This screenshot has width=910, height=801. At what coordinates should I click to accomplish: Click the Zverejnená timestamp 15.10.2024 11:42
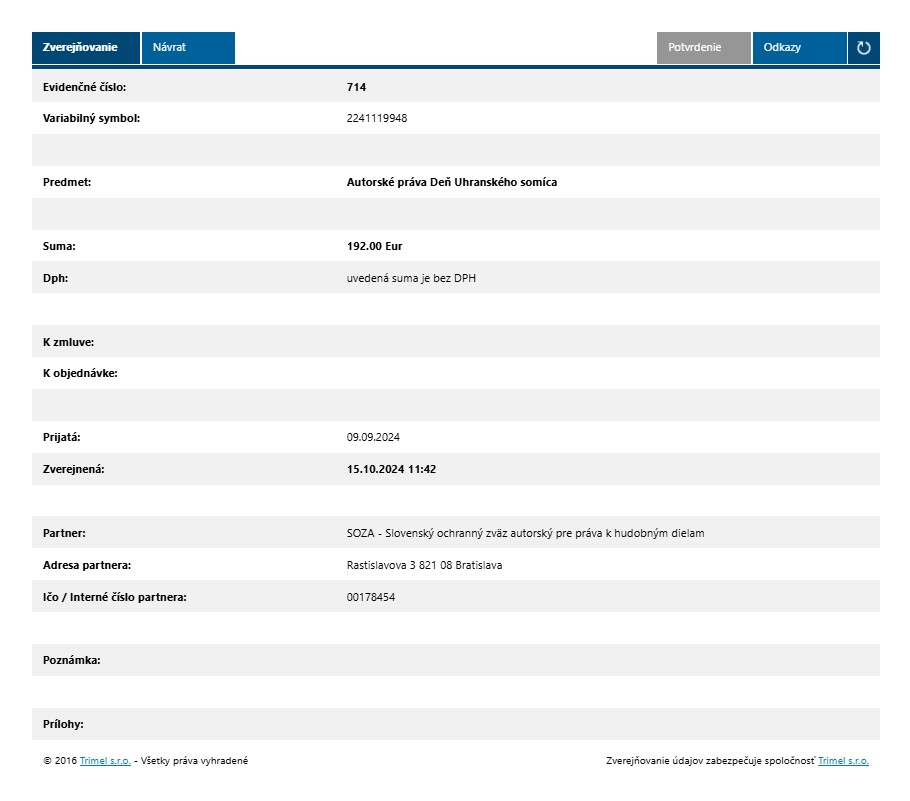pyautogui.click(x=391, y=469)
